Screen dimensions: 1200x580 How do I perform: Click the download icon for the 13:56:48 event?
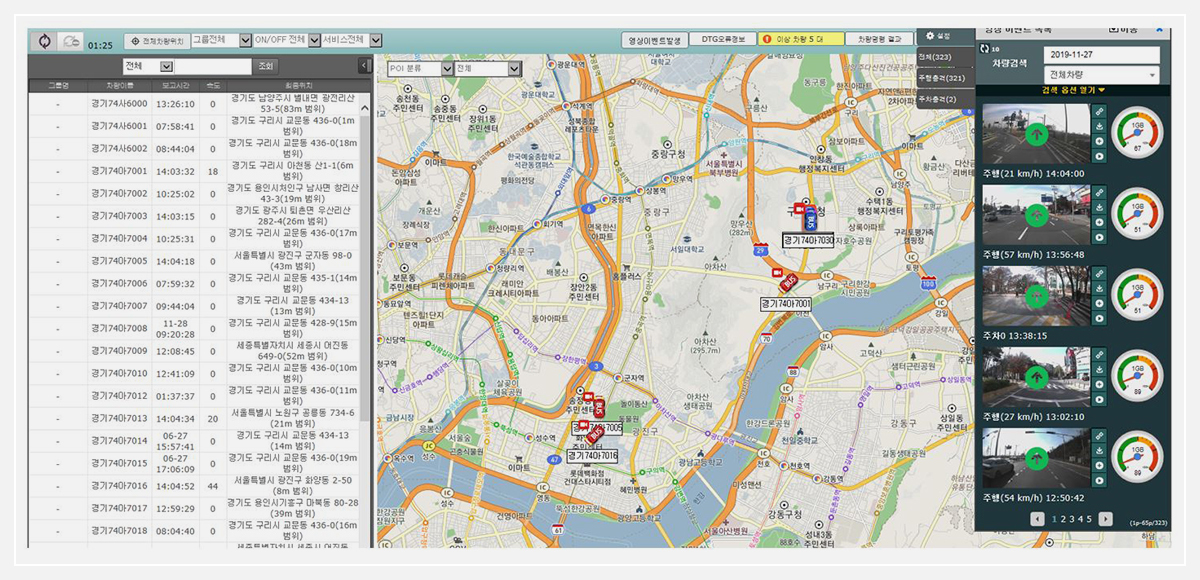pyautogui.click(x=1099, y=207)
